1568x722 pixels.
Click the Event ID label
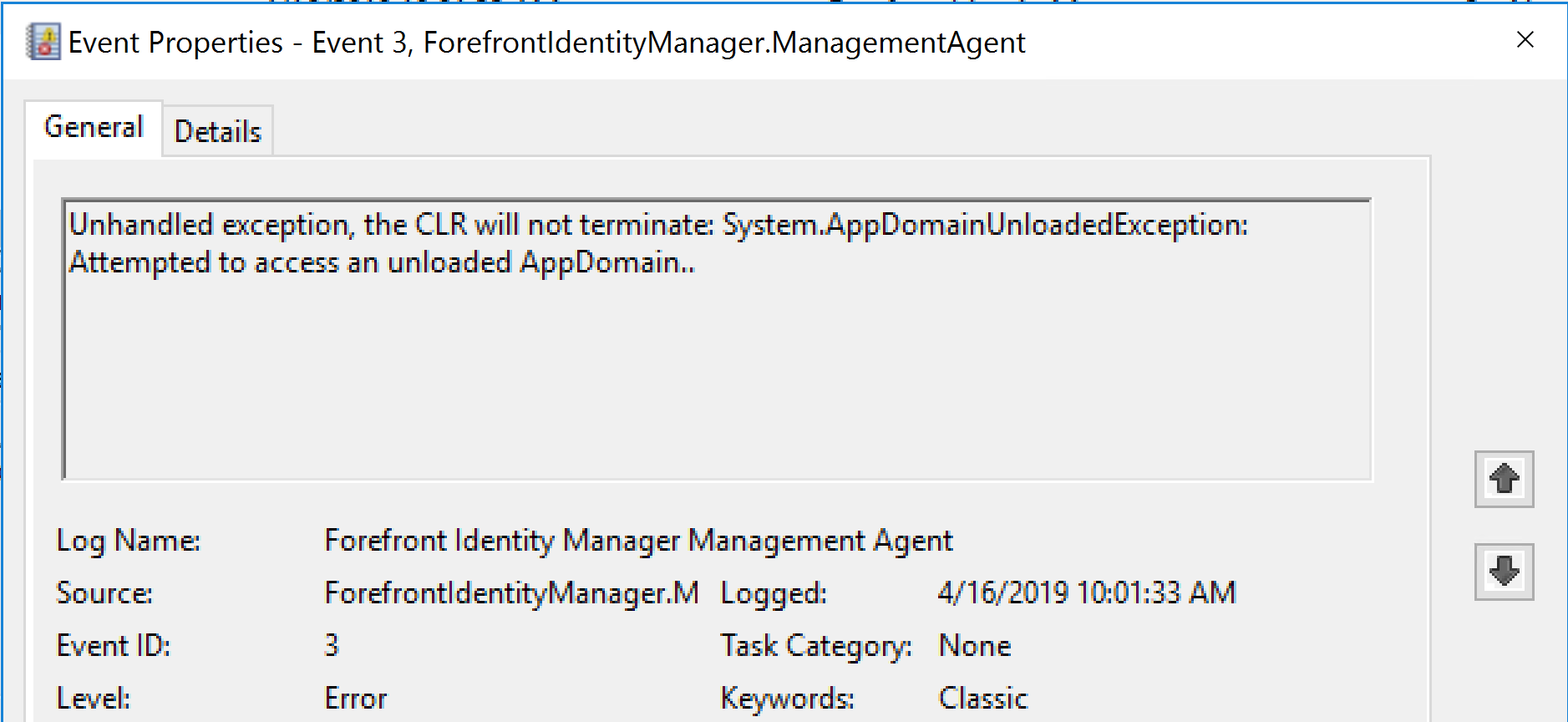tap(114, 646)
